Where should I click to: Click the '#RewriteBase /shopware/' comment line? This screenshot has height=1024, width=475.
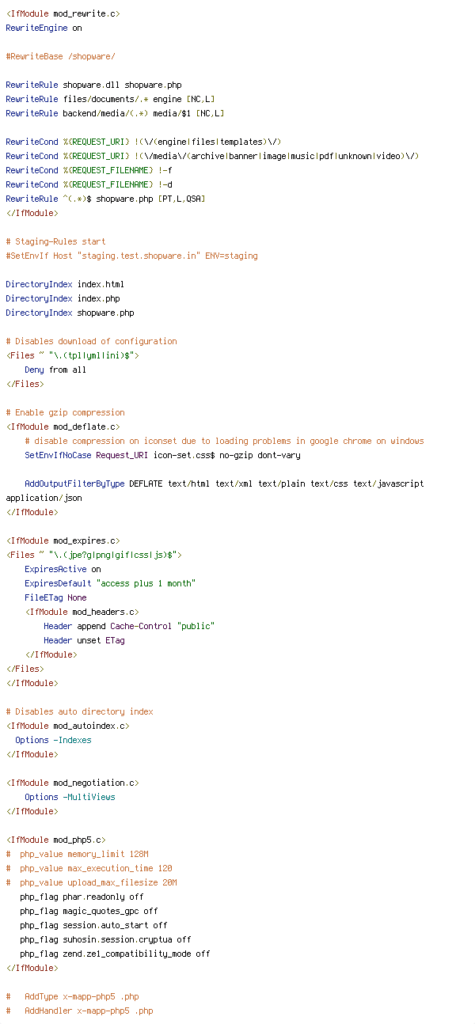point(60,57)
